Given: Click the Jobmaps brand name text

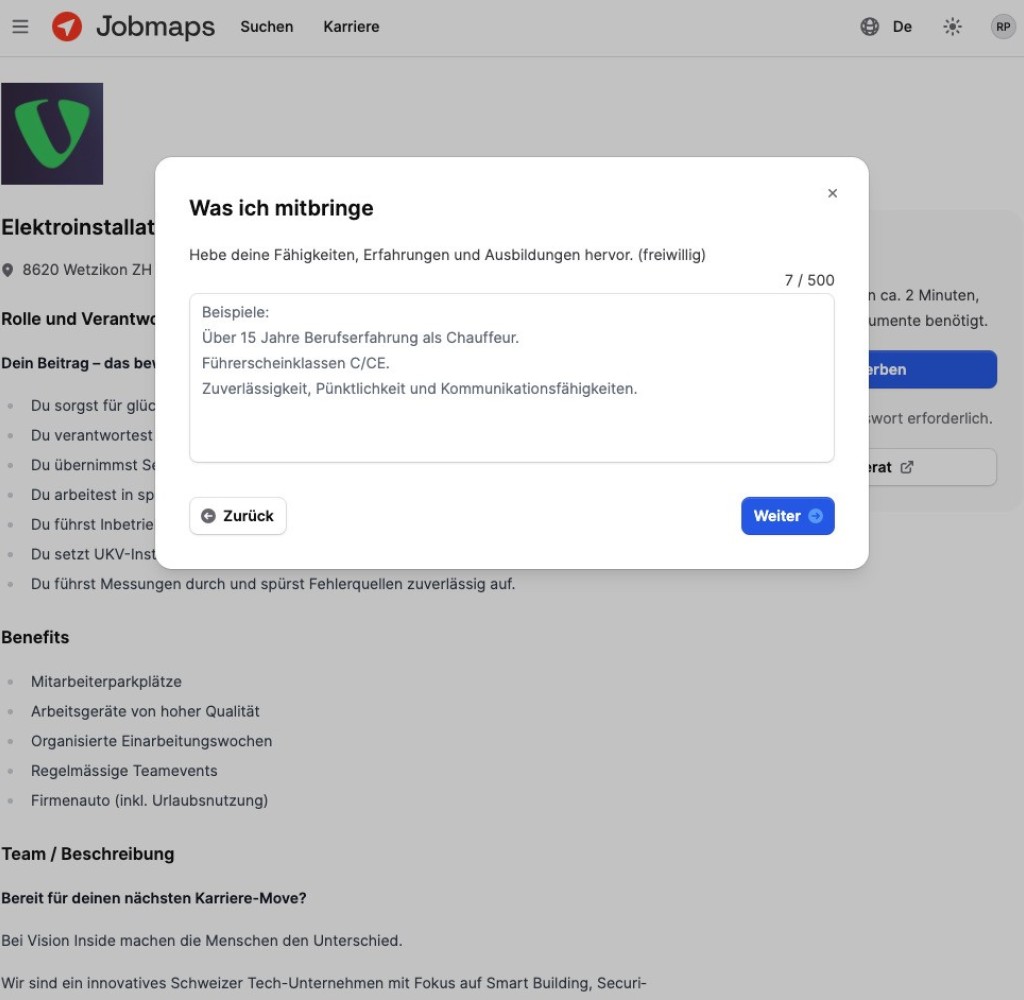Looking at the screenshot, I should (155, 27).
